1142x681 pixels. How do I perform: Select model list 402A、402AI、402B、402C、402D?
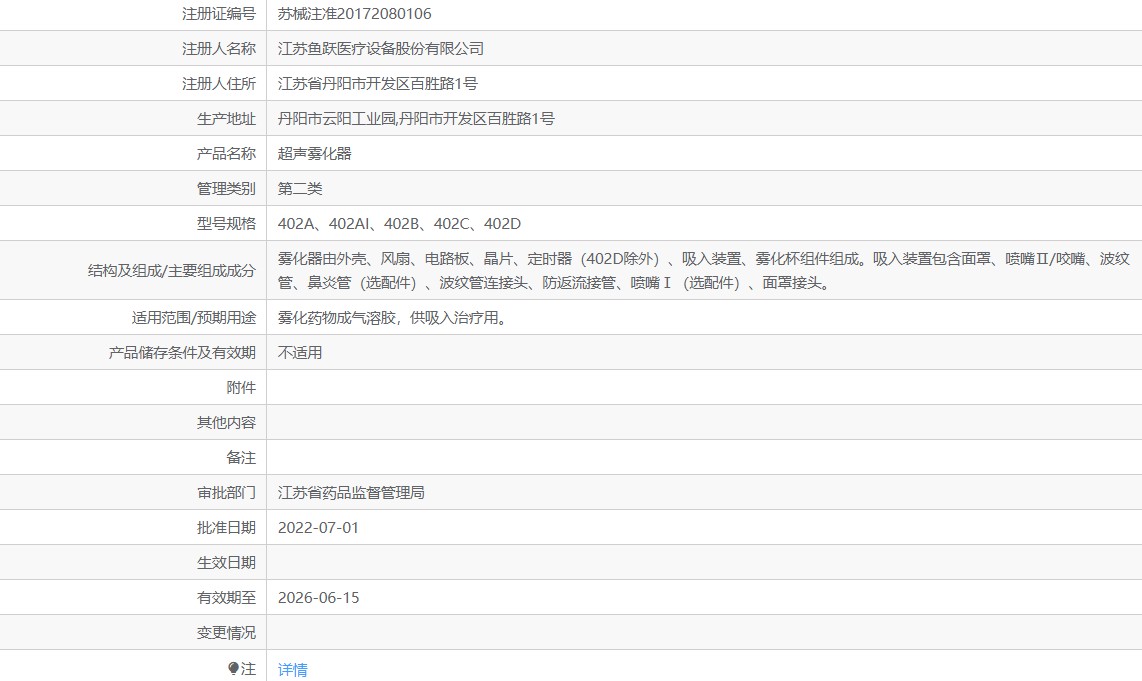click(x=399, y=224)
